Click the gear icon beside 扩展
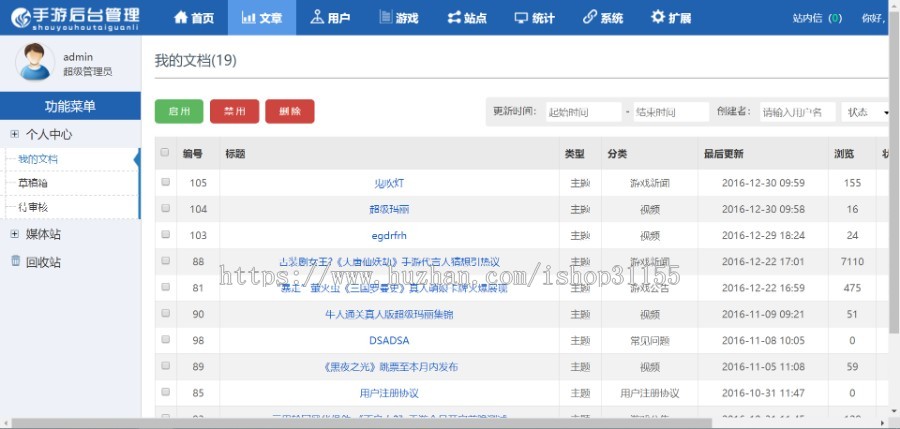The width and height of the screenshot is (900, 429). (x=658, y=17)
